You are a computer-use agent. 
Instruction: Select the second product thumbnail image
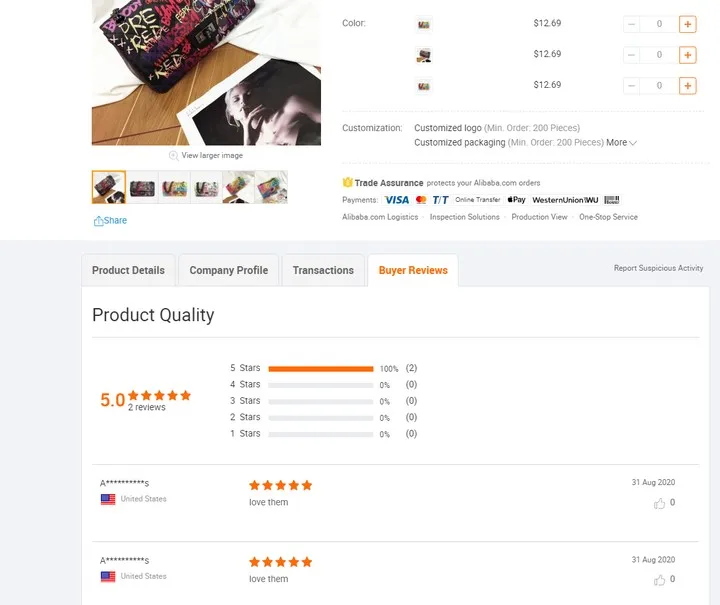pyautogui.click(x=142, y=187)
